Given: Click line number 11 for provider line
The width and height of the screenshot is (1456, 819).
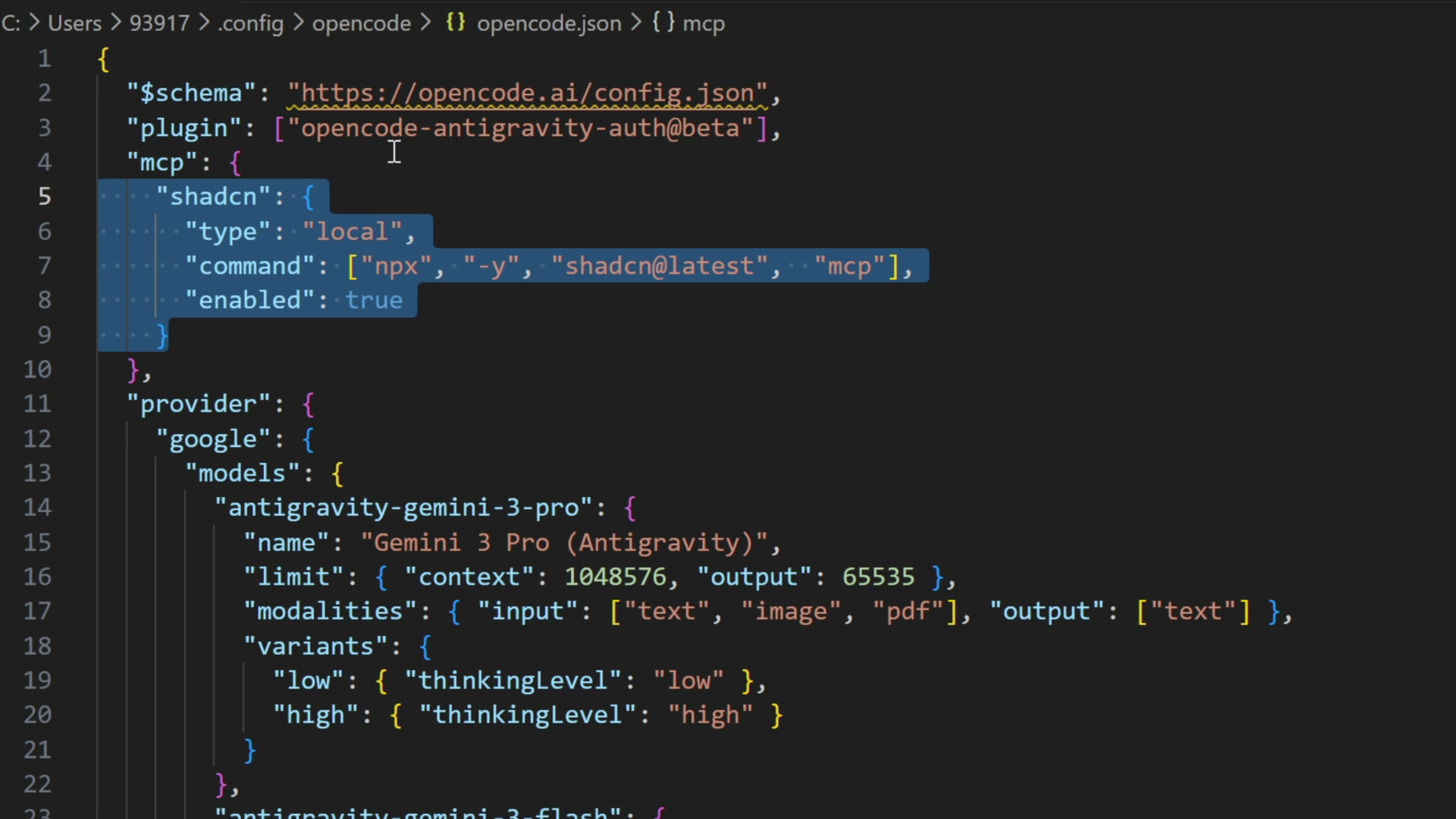Looking at the screenshot, I should [37, 404].
